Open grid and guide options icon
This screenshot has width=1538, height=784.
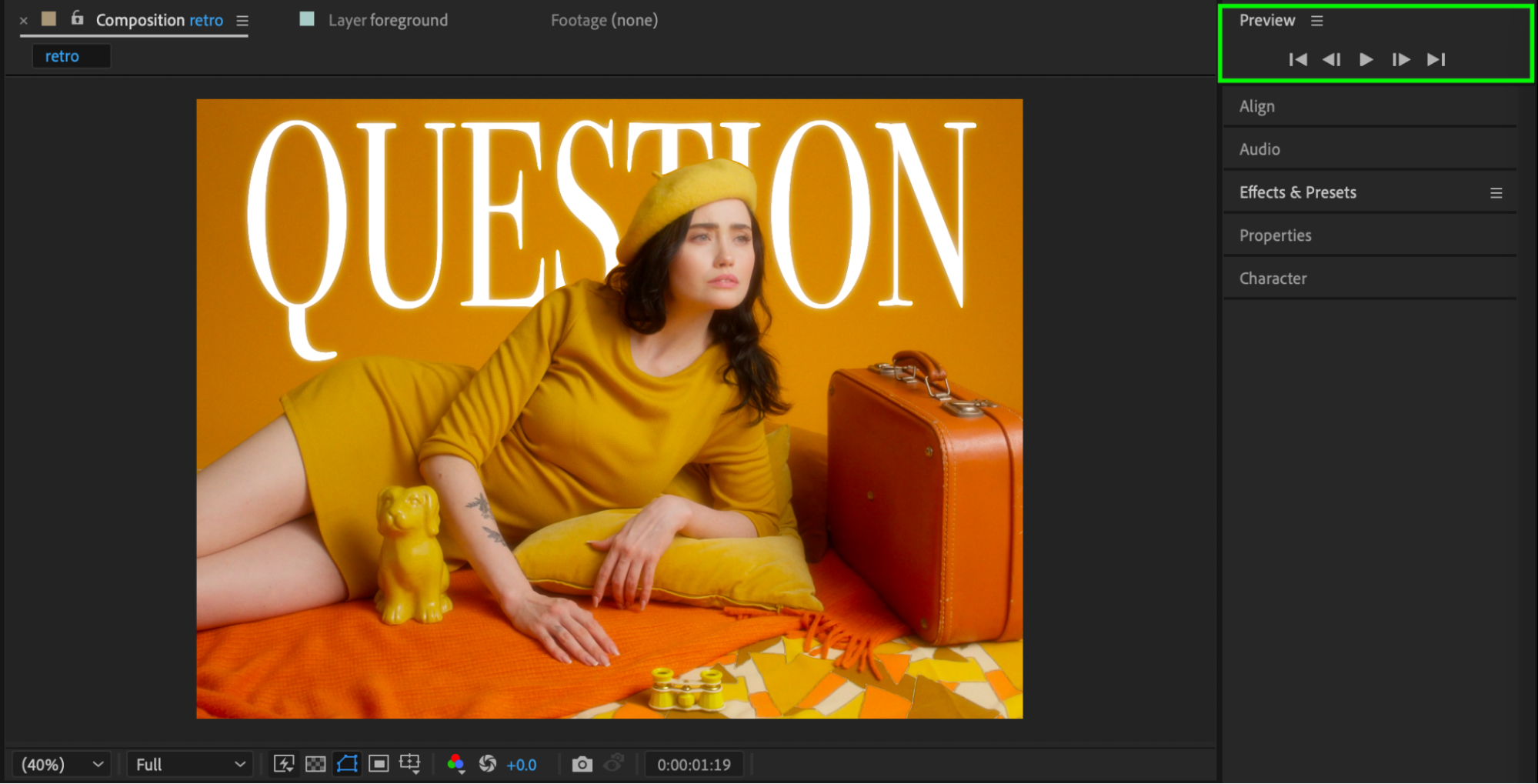tap(410, 764)
